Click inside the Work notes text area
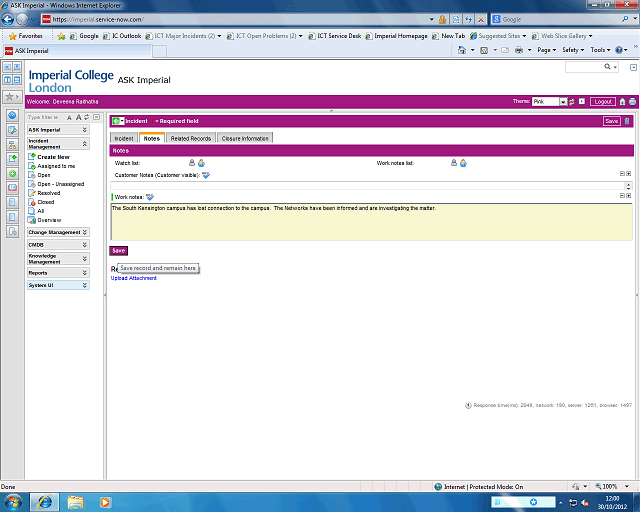640x512 pixels. [370, 220]
